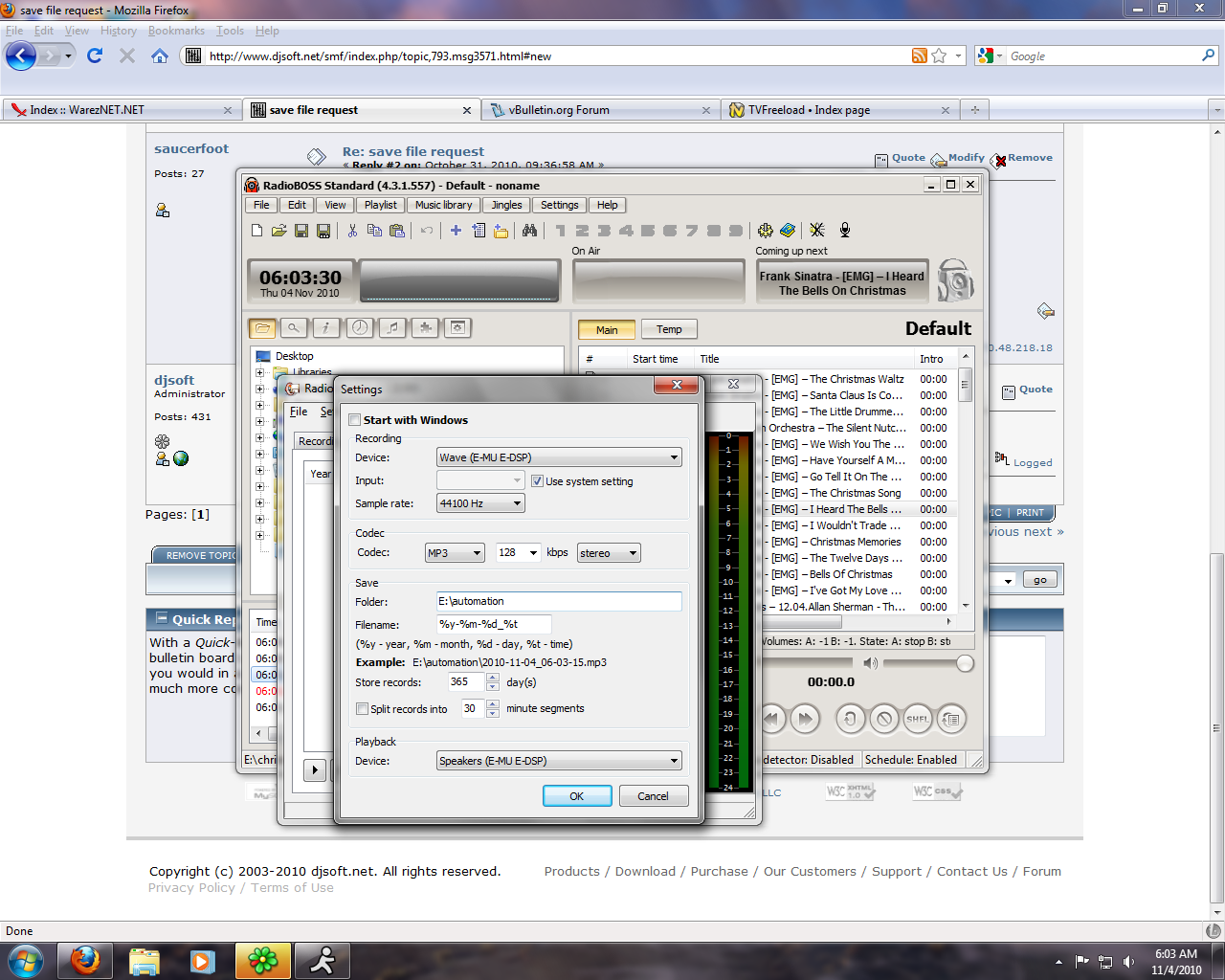This screenshot has width=1225, height=980.
Task: Open the recording Device dropdown
Action: coord(559,457)
